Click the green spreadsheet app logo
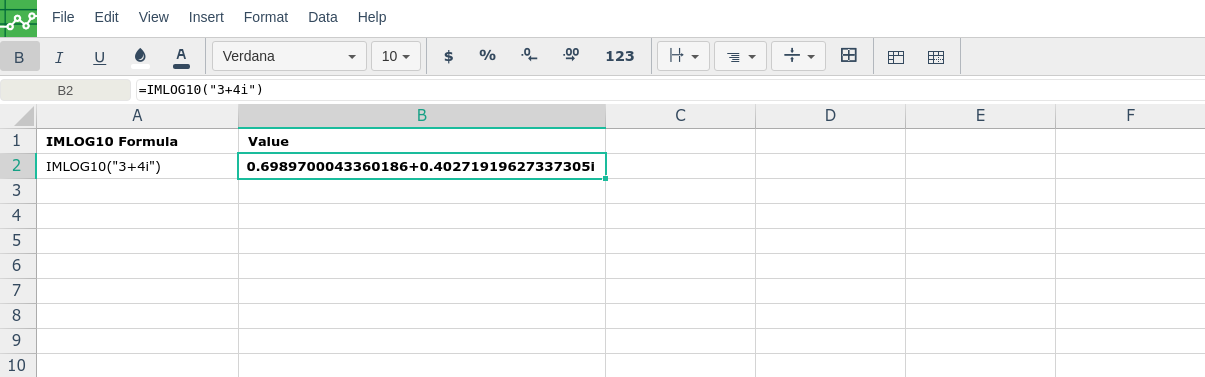The width and height of the screenshot is (1205, 377). [x=18, y=18]
